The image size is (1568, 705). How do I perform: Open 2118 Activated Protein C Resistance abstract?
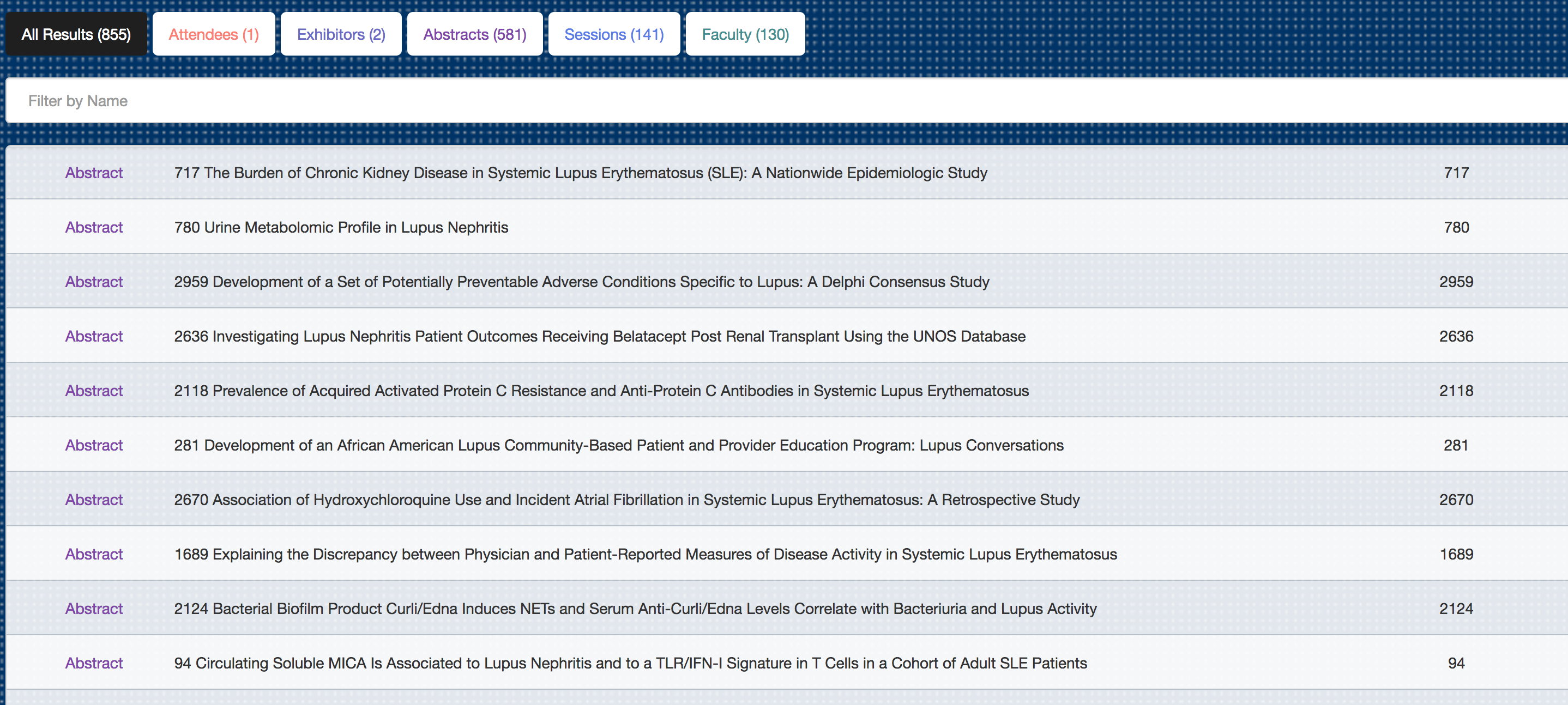(601, 391)
